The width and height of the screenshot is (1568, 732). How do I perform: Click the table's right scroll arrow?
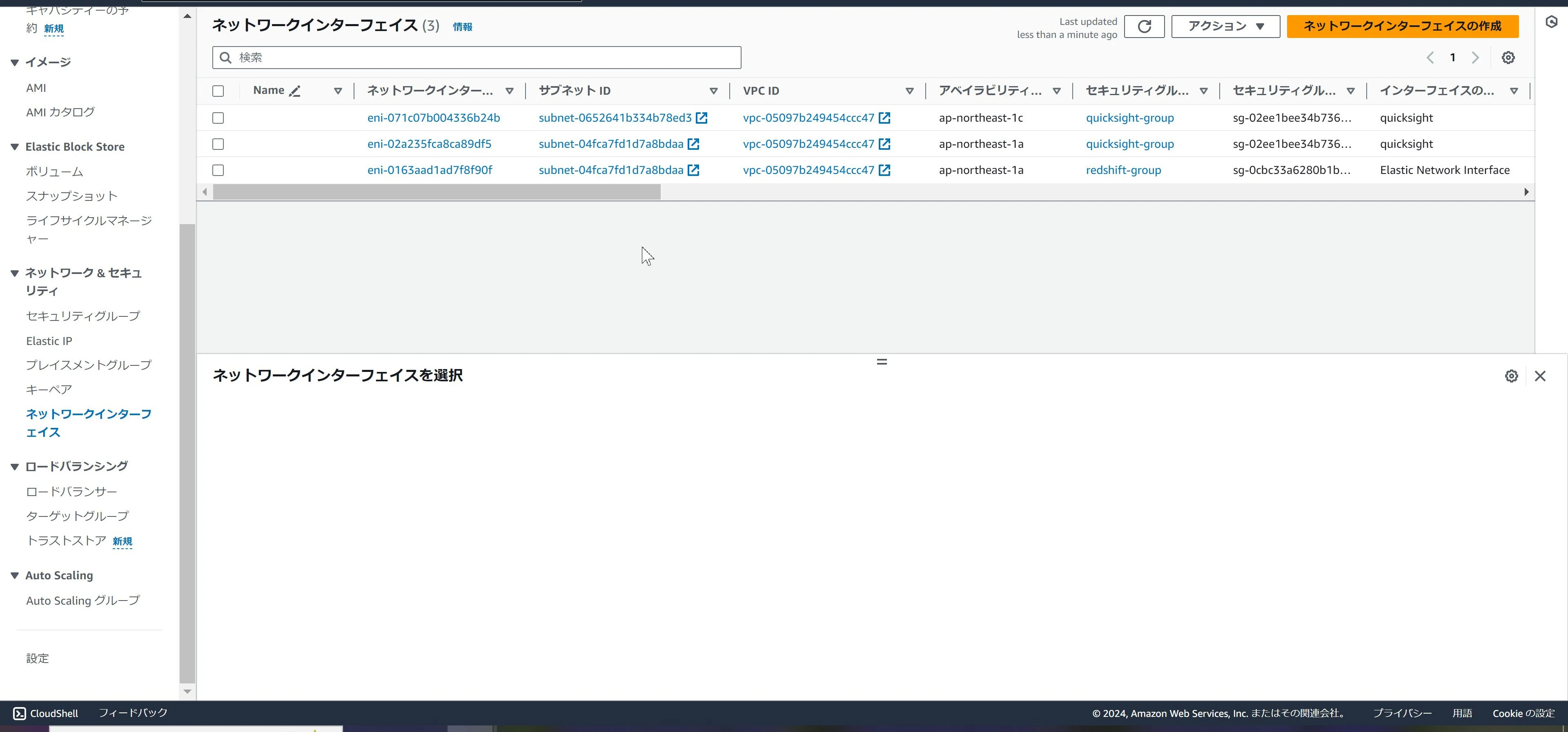click(x=1526, y=192)
